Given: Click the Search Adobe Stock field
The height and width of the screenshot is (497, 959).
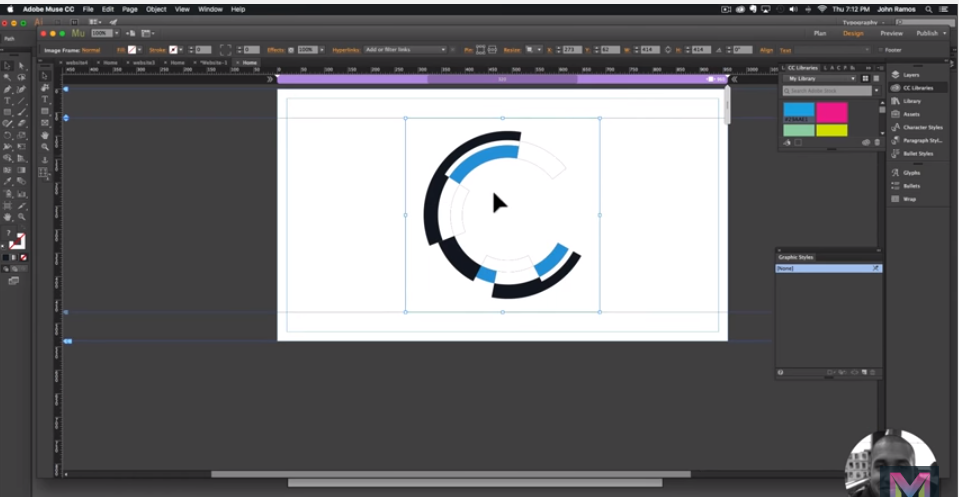Looking at the screenshot, I should pos(827,90).
